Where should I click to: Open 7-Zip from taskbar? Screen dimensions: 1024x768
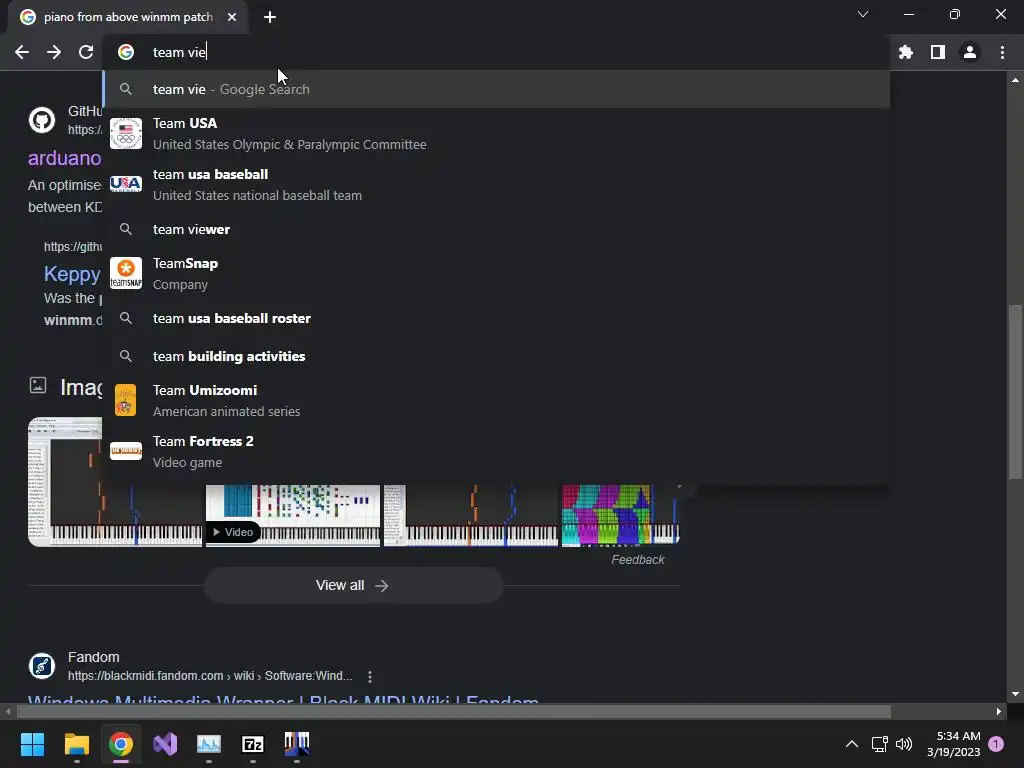pos(253,744)
